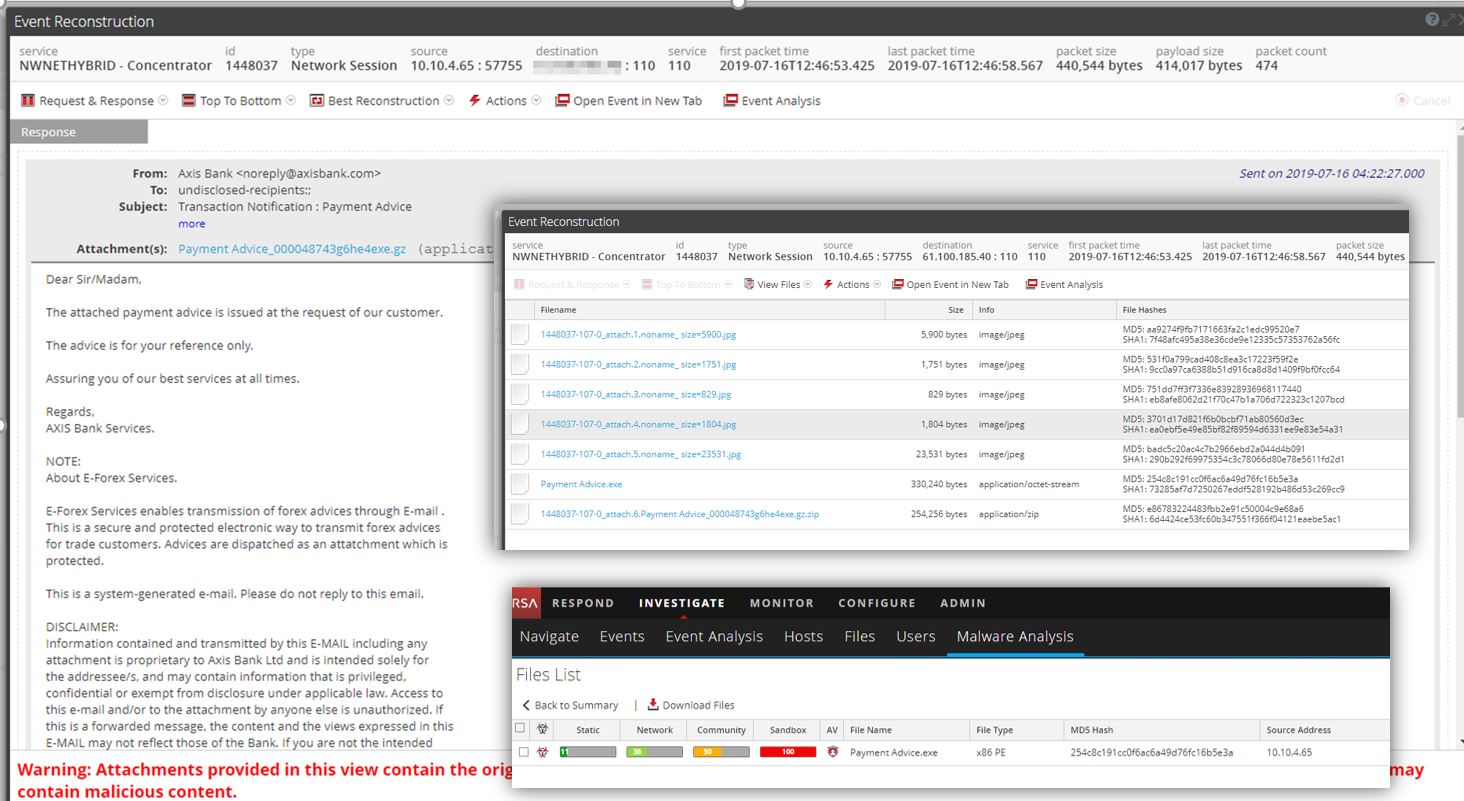Screen dimensions: 1464x801
Task: Click the RSA logo in the navigation bar
Action: click(x=525, y=603)
